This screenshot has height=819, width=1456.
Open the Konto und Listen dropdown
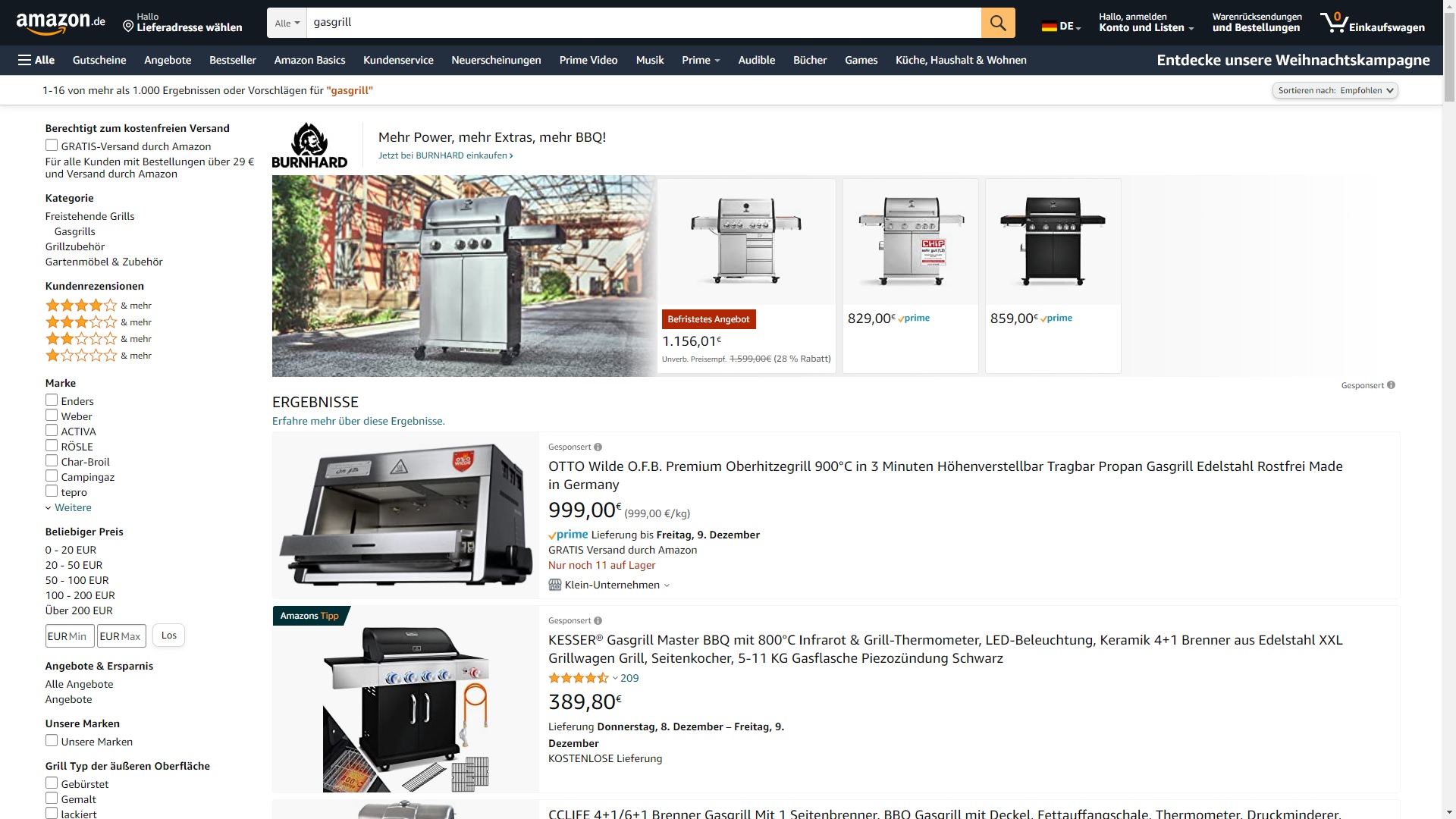click(1146, 23)
